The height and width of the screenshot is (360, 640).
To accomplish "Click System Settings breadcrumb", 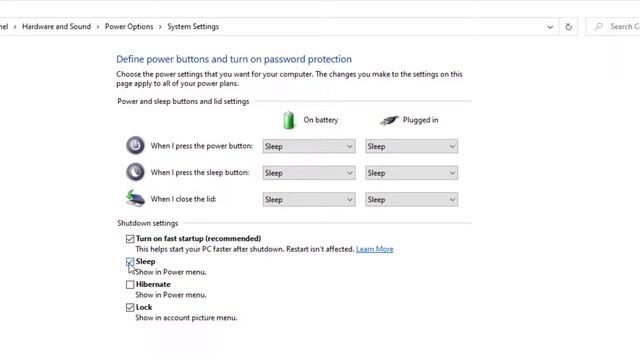I will (x=193, y=27).
